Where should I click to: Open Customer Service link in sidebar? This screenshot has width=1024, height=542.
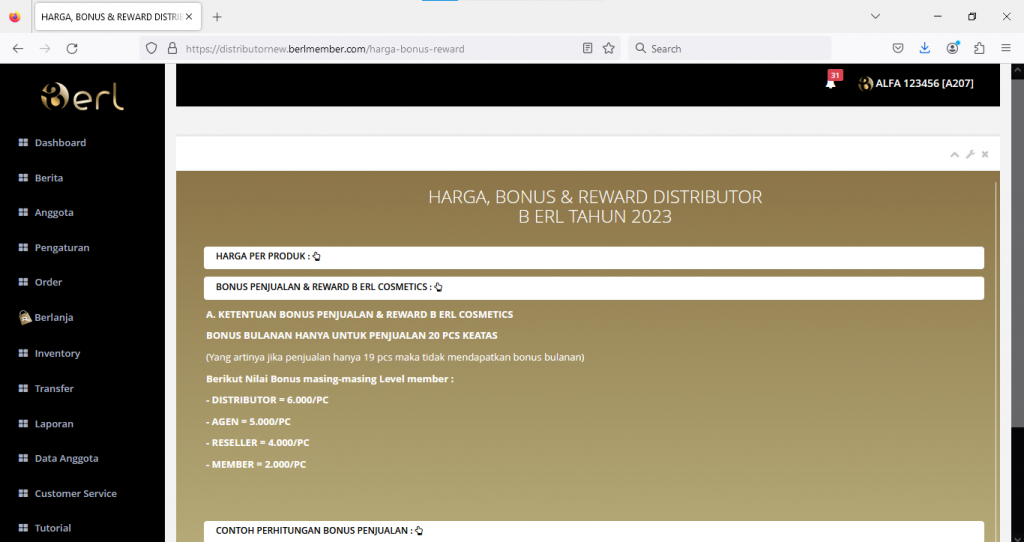[75, 494]
